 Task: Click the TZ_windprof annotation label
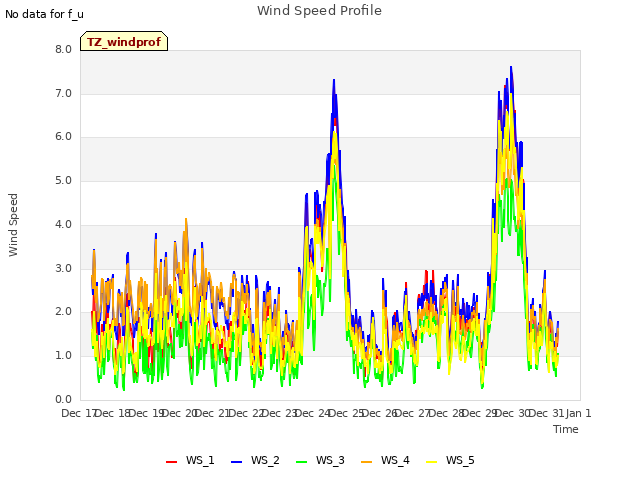pyautogui.click(x=124, y=41)
